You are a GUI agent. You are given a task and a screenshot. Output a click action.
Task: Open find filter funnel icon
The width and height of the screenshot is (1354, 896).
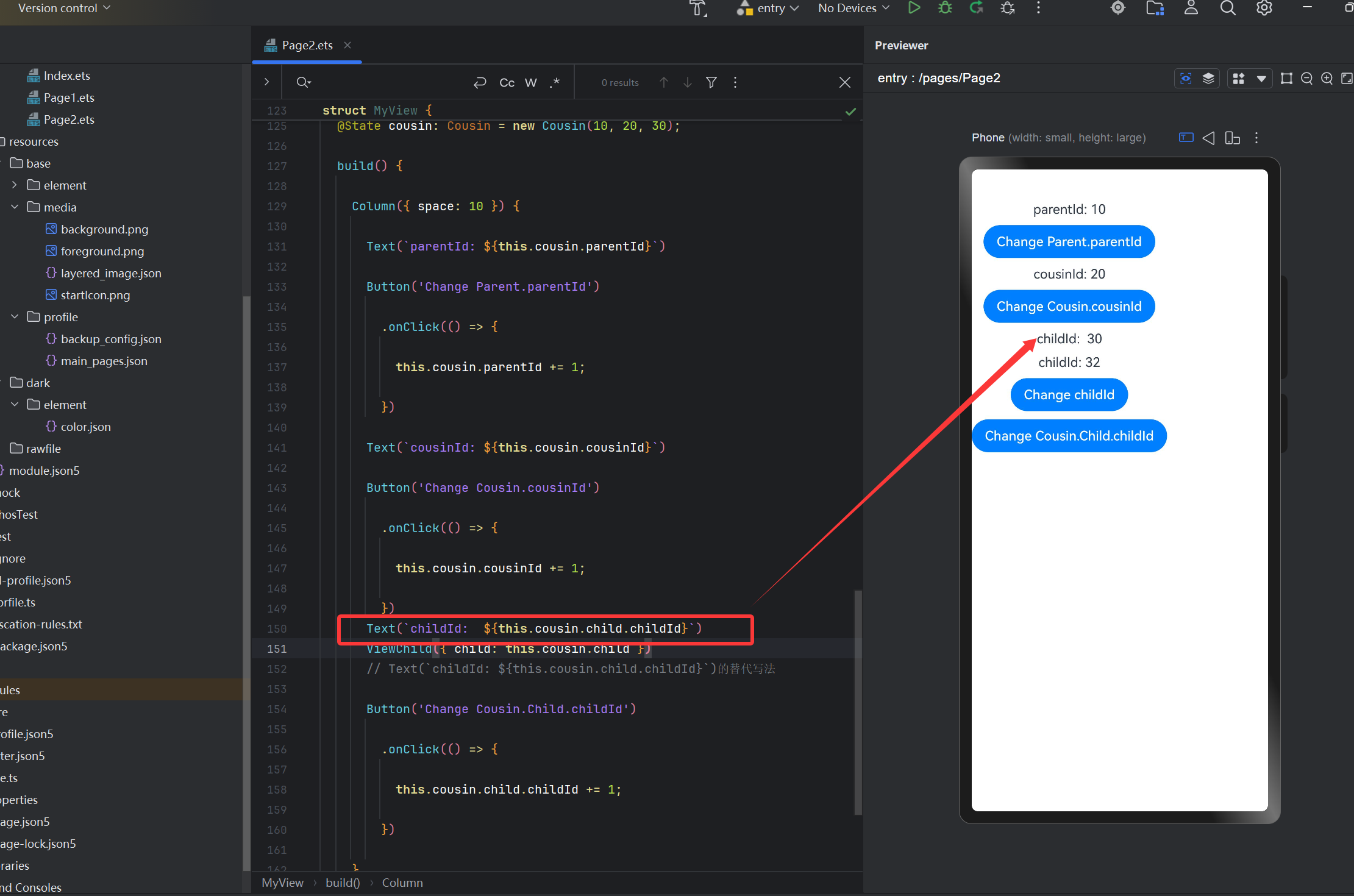point(711,82)
